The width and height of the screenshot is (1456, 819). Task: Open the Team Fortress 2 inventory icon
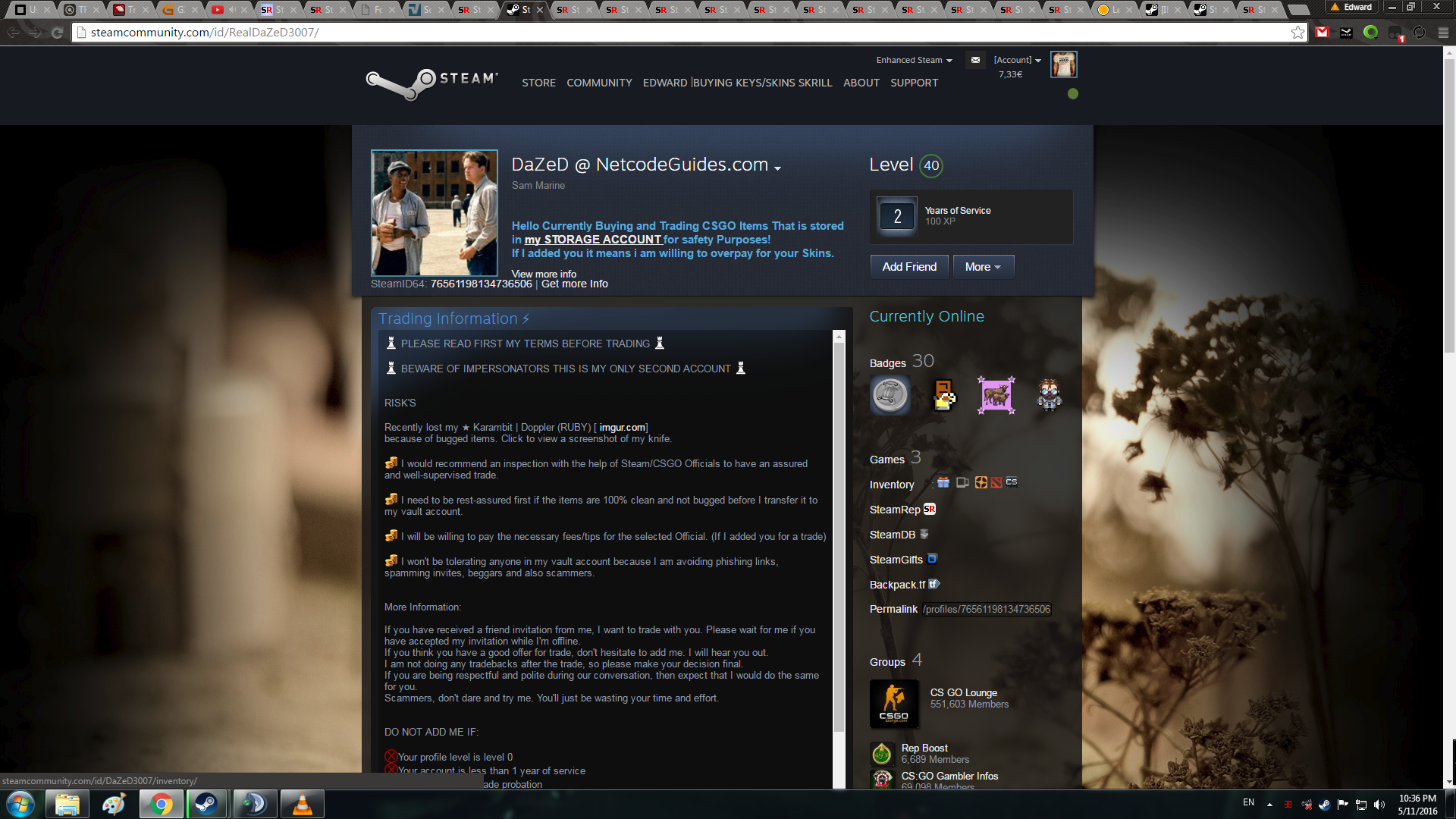[981, 482]
